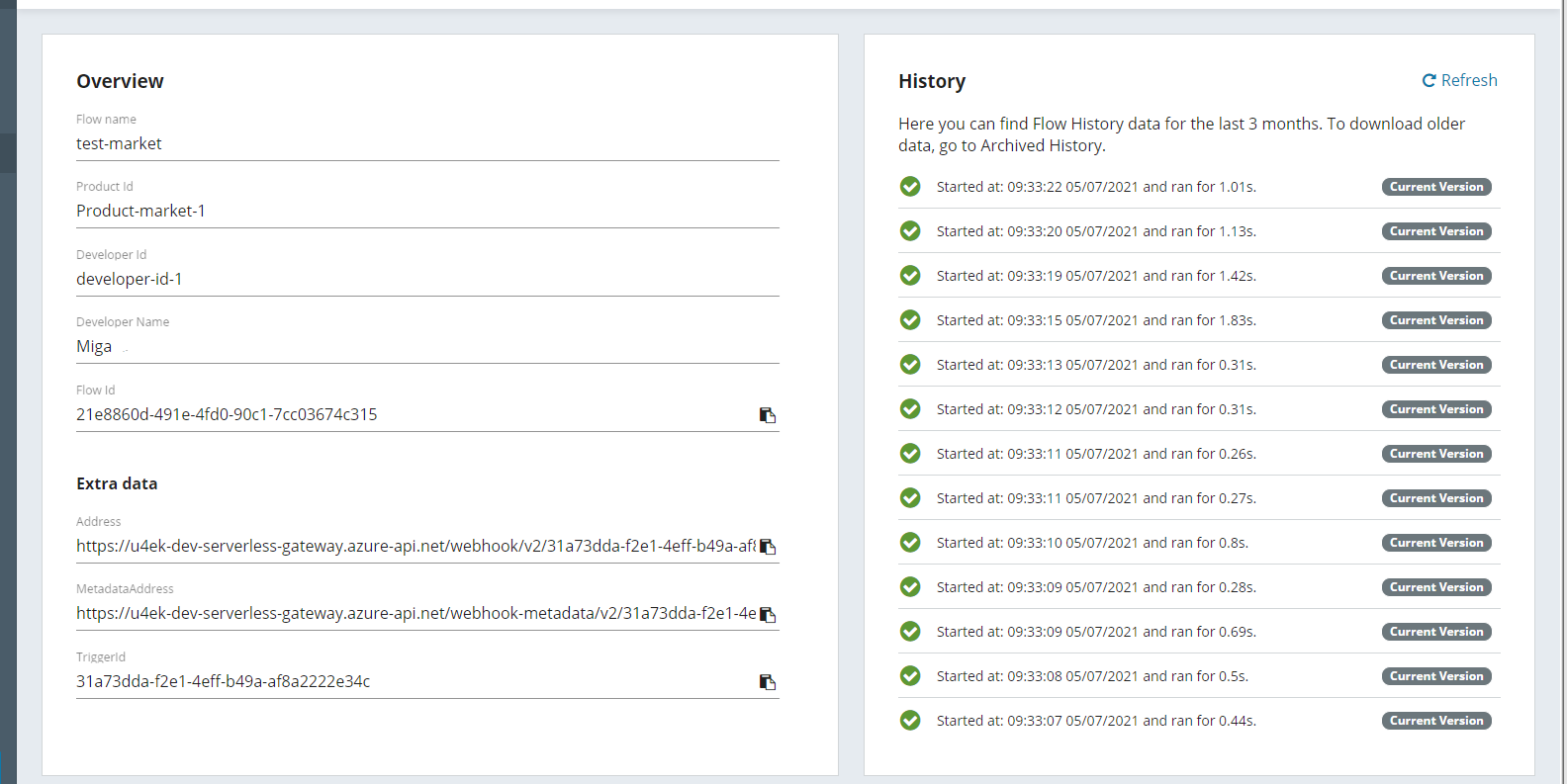Click success checkmark for 09:33:15 run
Viewport: 1567px width, 784px height.
pos(910,319)
